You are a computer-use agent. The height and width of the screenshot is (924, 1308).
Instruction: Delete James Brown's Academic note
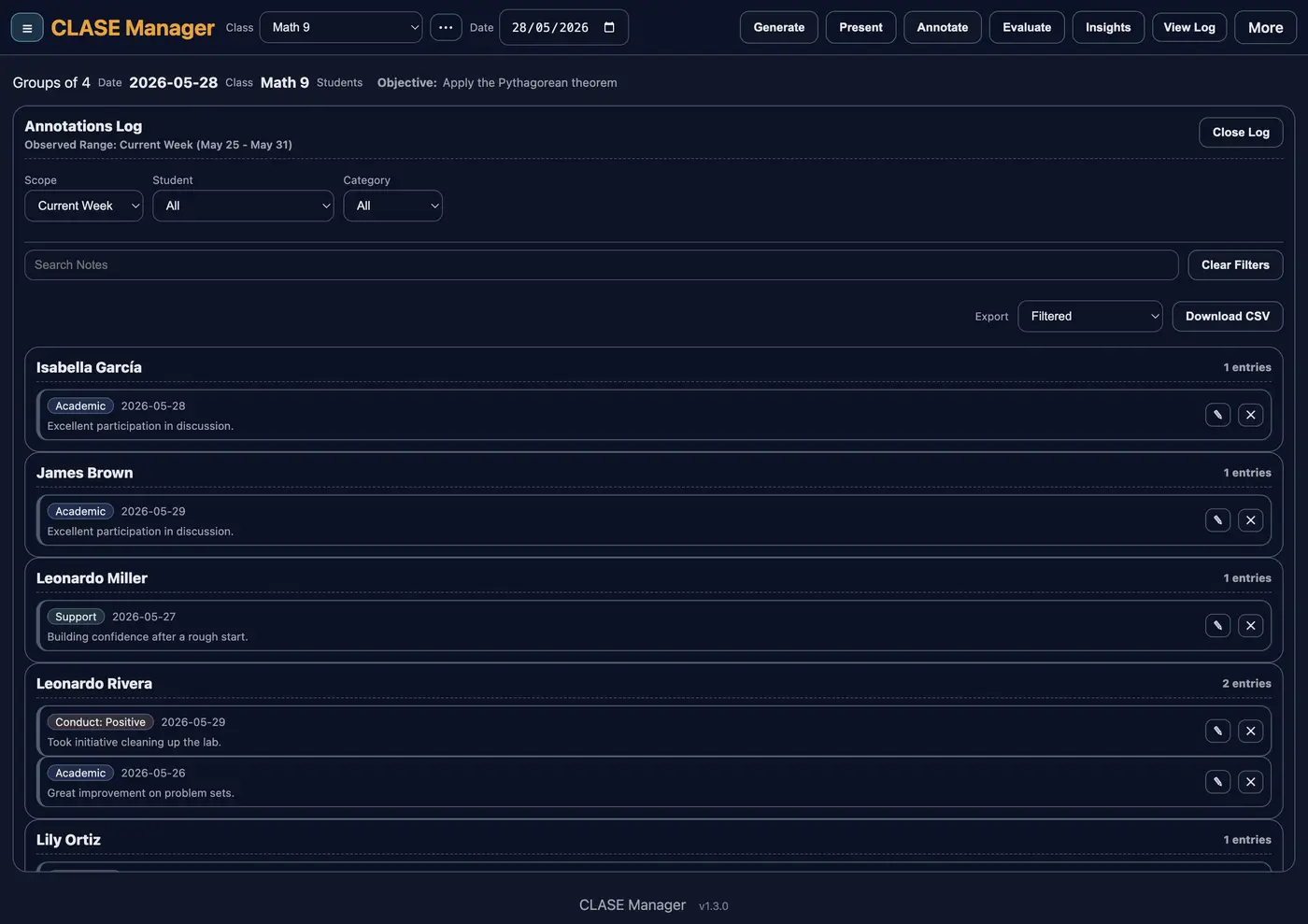coord(1250,520)
